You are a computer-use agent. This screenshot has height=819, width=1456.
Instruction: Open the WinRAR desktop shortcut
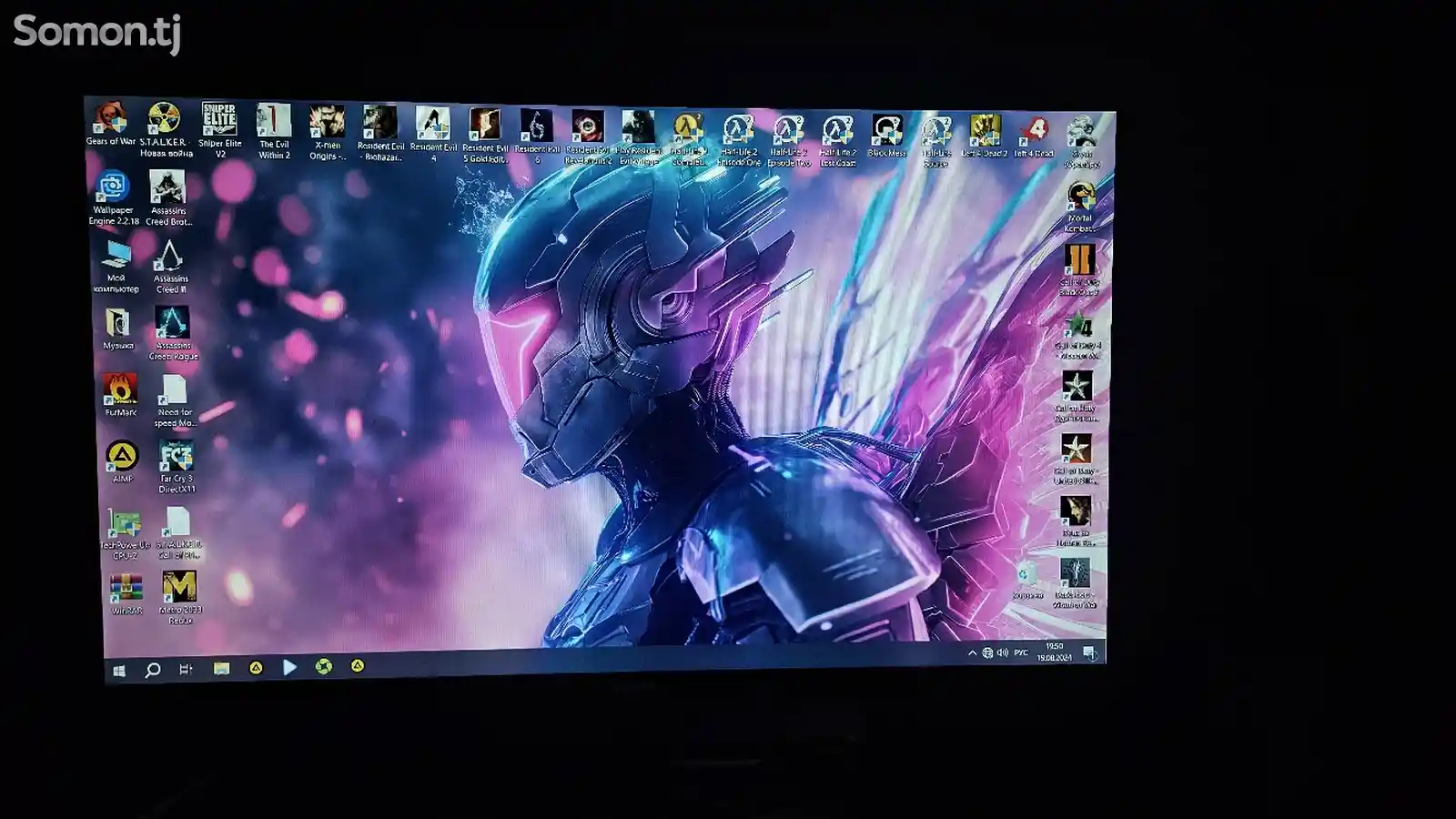126,594
